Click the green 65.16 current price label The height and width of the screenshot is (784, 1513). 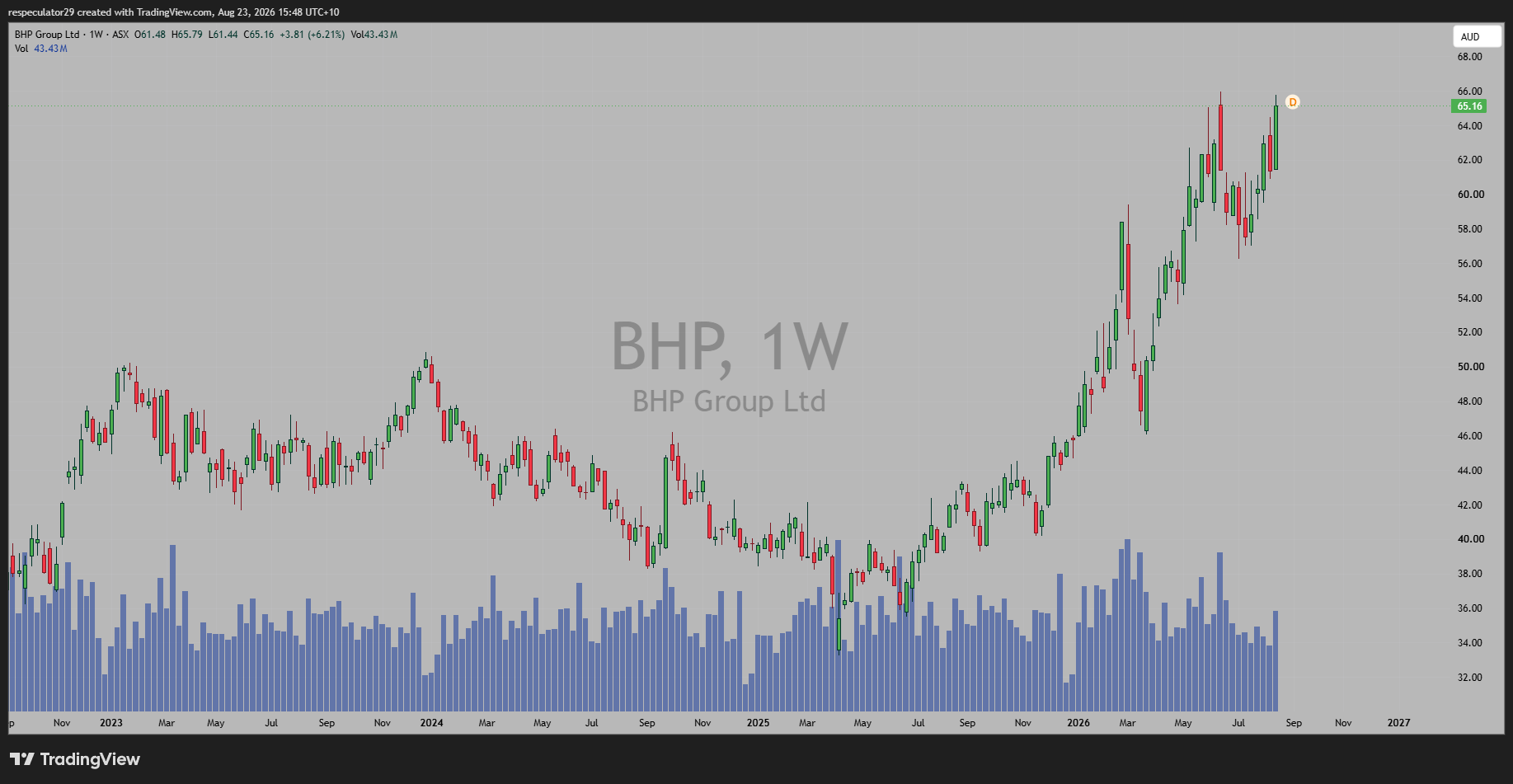(1469, 106)
